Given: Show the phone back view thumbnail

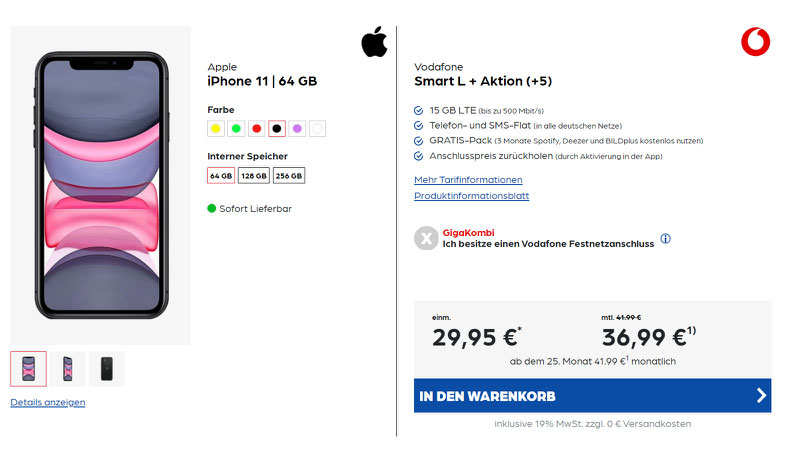Looking at the screenshot, I should (107, 369).
